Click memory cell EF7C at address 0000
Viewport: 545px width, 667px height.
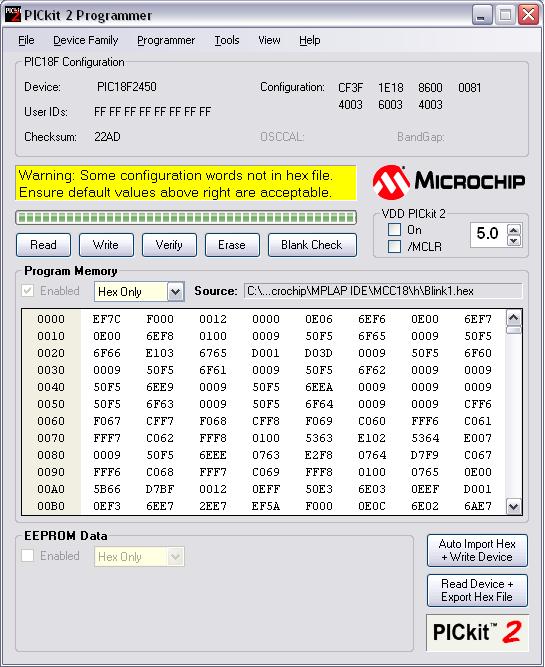pyautogui.click(x=107, y=319)
